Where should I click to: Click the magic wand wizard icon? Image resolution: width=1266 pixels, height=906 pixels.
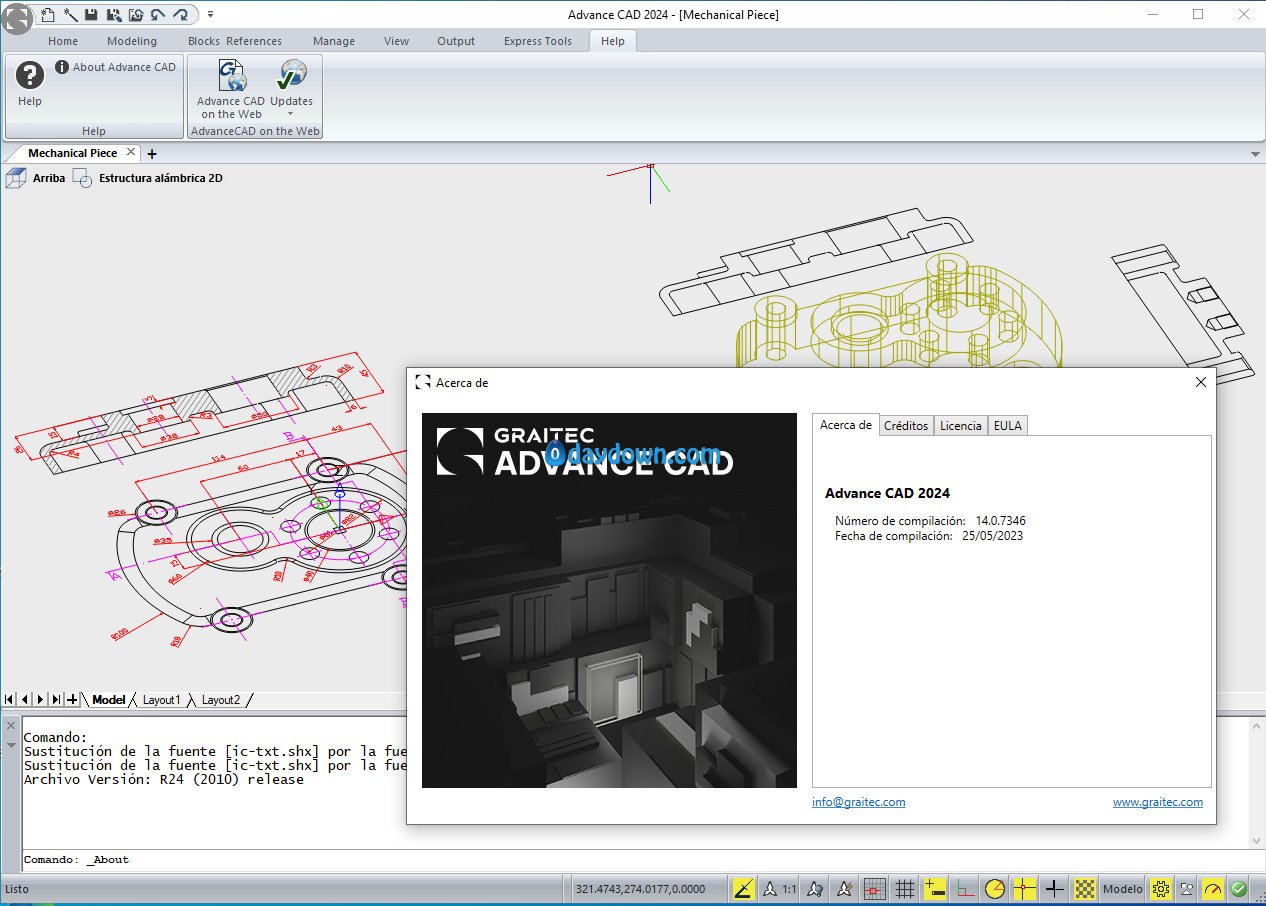(x=69, y=14)
